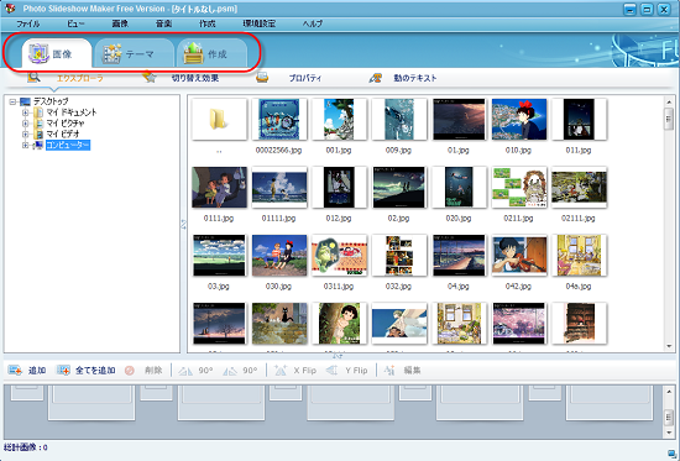Click the プロパティ icon
The width and height of the screenshot is (680, 461).
pyautogui.click(x=262, y=78)
